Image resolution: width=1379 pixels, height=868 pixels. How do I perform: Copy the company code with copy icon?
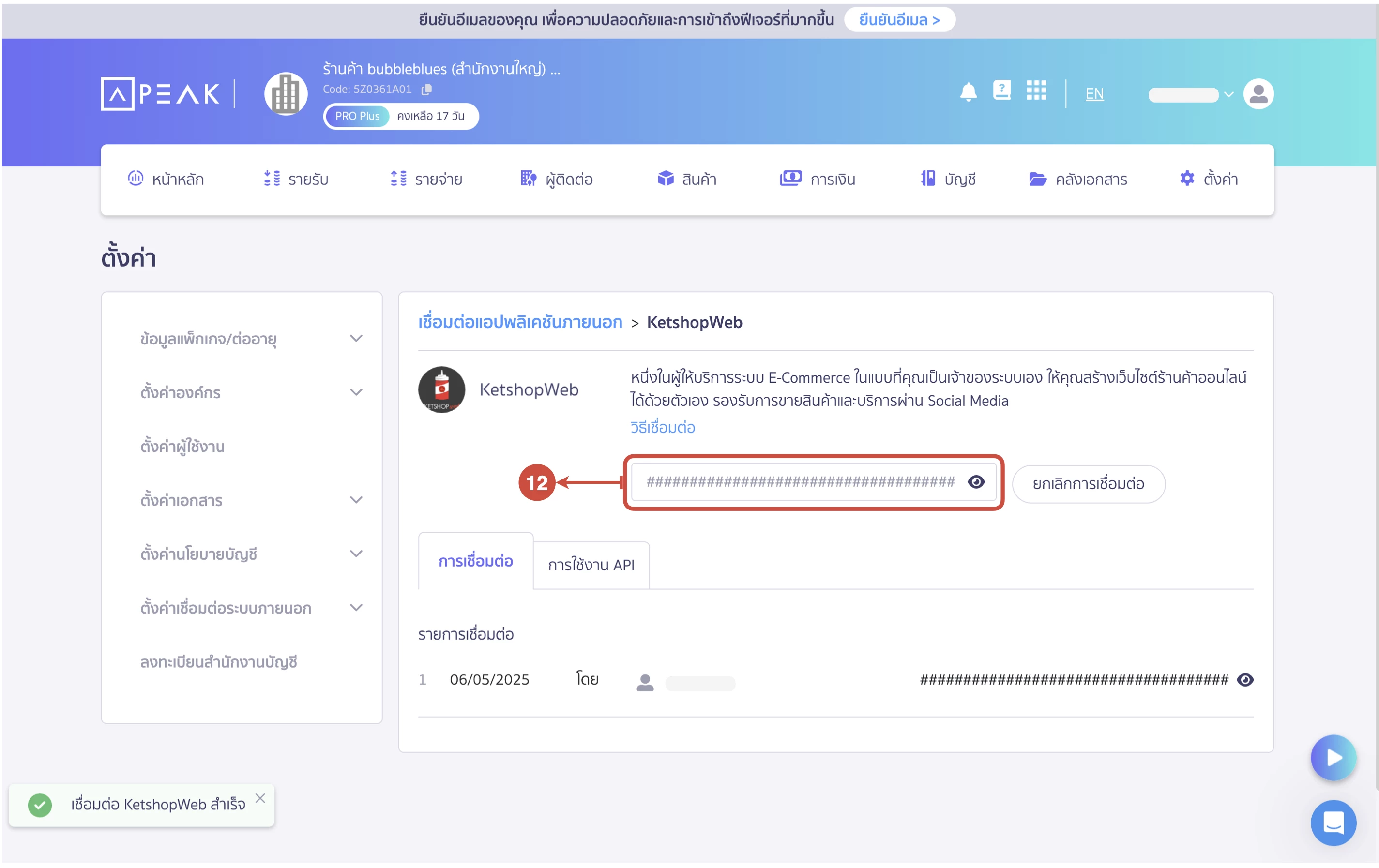(426, 90)
